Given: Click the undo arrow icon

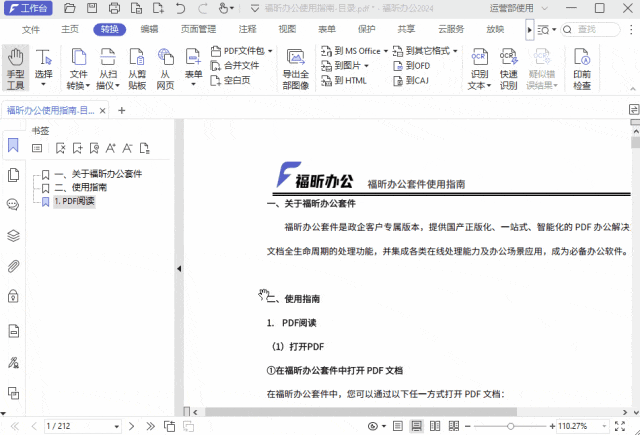Looking at the screenshot, I should [x=180, y=8].
